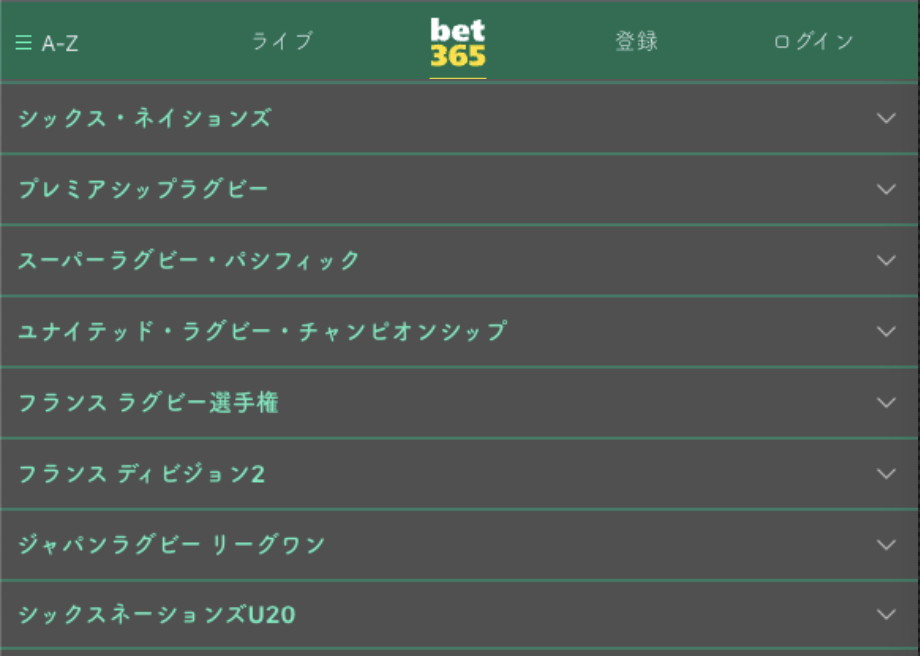Expand the スーパーラグビー・パシフィック chevron
This screenshot has height=656, width=920.
886,260
